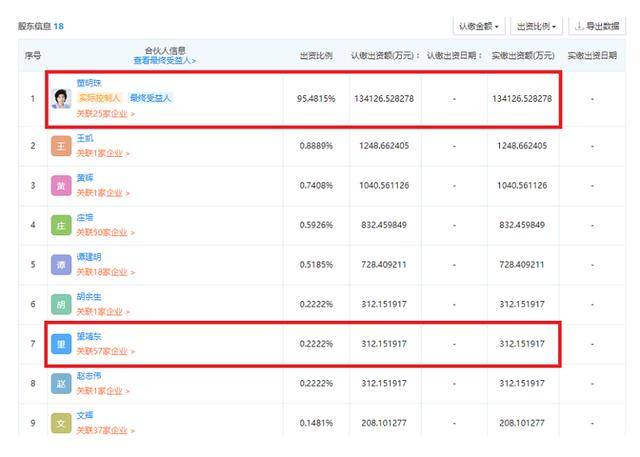Open shareholder 谭建明's name link

pyautogui.click(x=89, y=257)
